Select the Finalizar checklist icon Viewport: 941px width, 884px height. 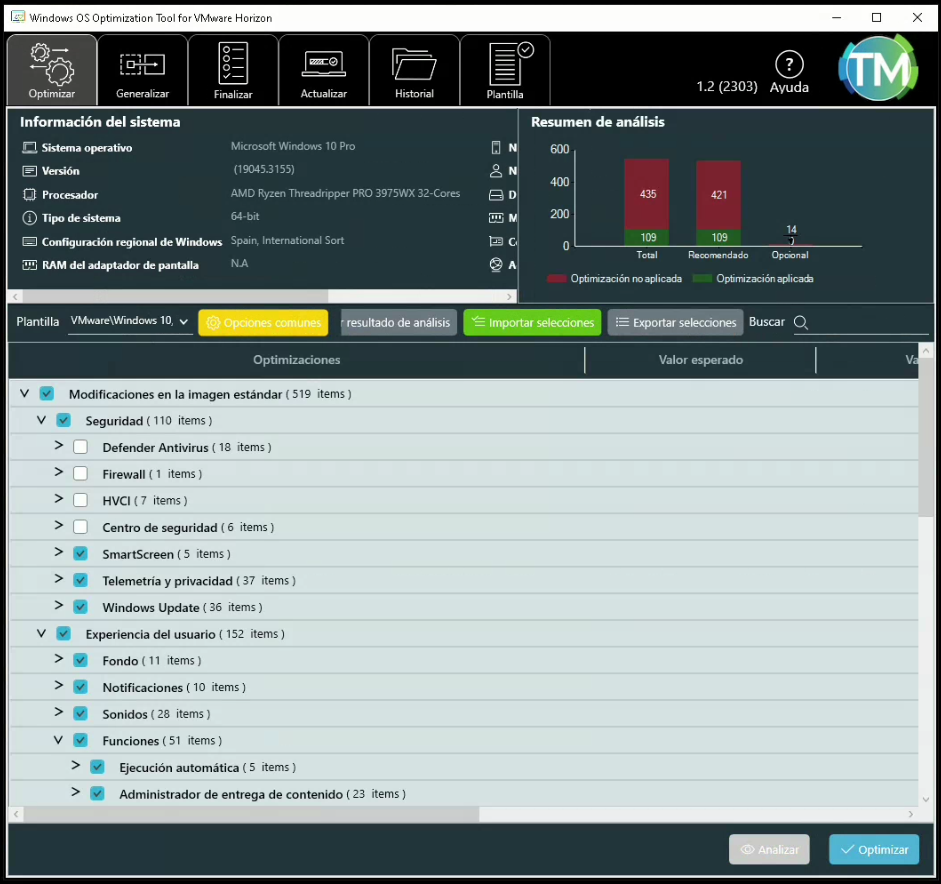point(233,64)
